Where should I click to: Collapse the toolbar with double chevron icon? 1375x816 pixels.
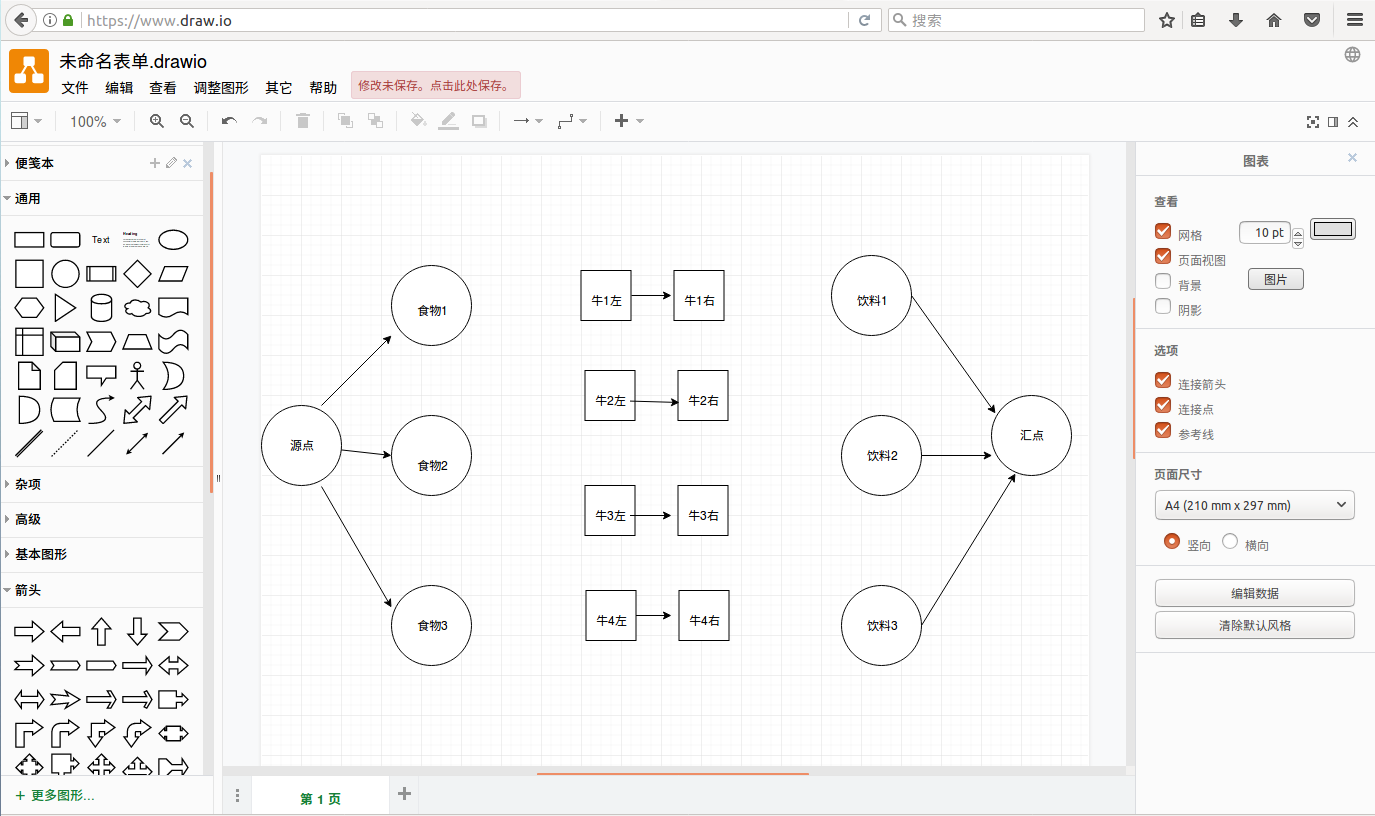(1353, 122)
